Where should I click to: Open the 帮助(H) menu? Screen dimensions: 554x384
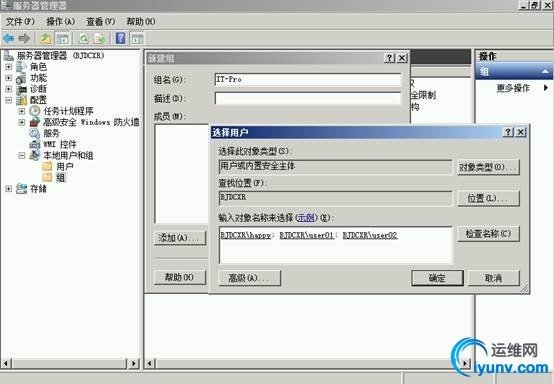coord(141,22)
